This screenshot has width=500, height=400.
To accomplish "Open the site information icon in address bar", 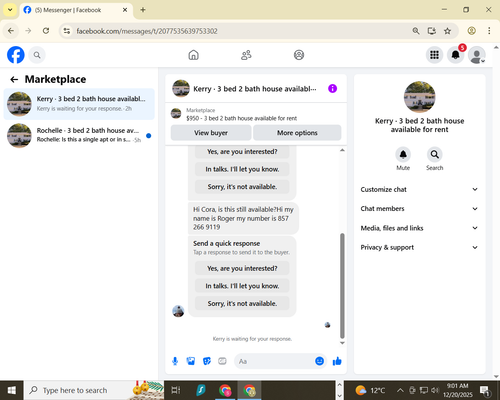I will (x=67, y=31).
